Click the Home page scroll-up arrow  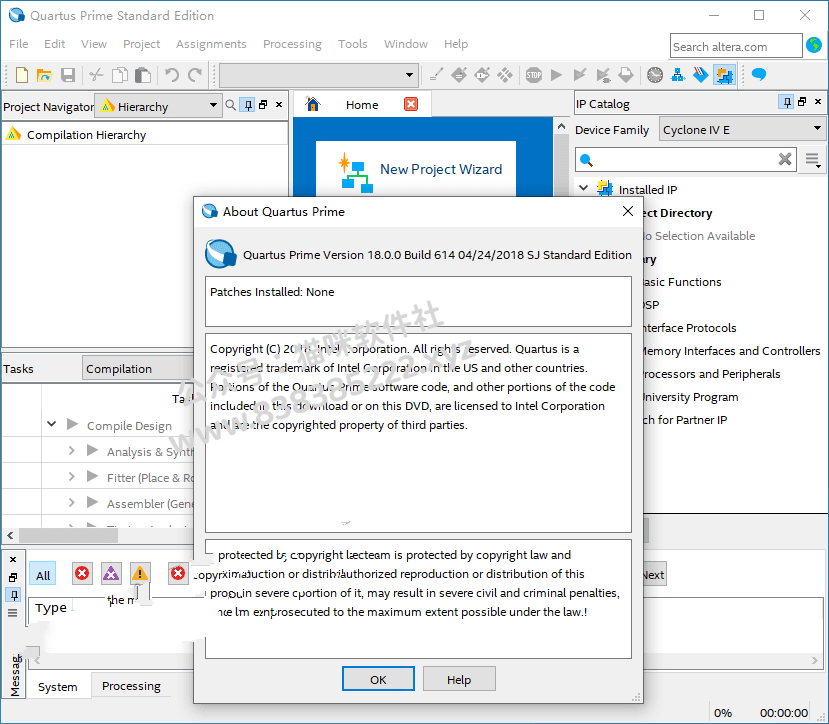click(561, 126)
